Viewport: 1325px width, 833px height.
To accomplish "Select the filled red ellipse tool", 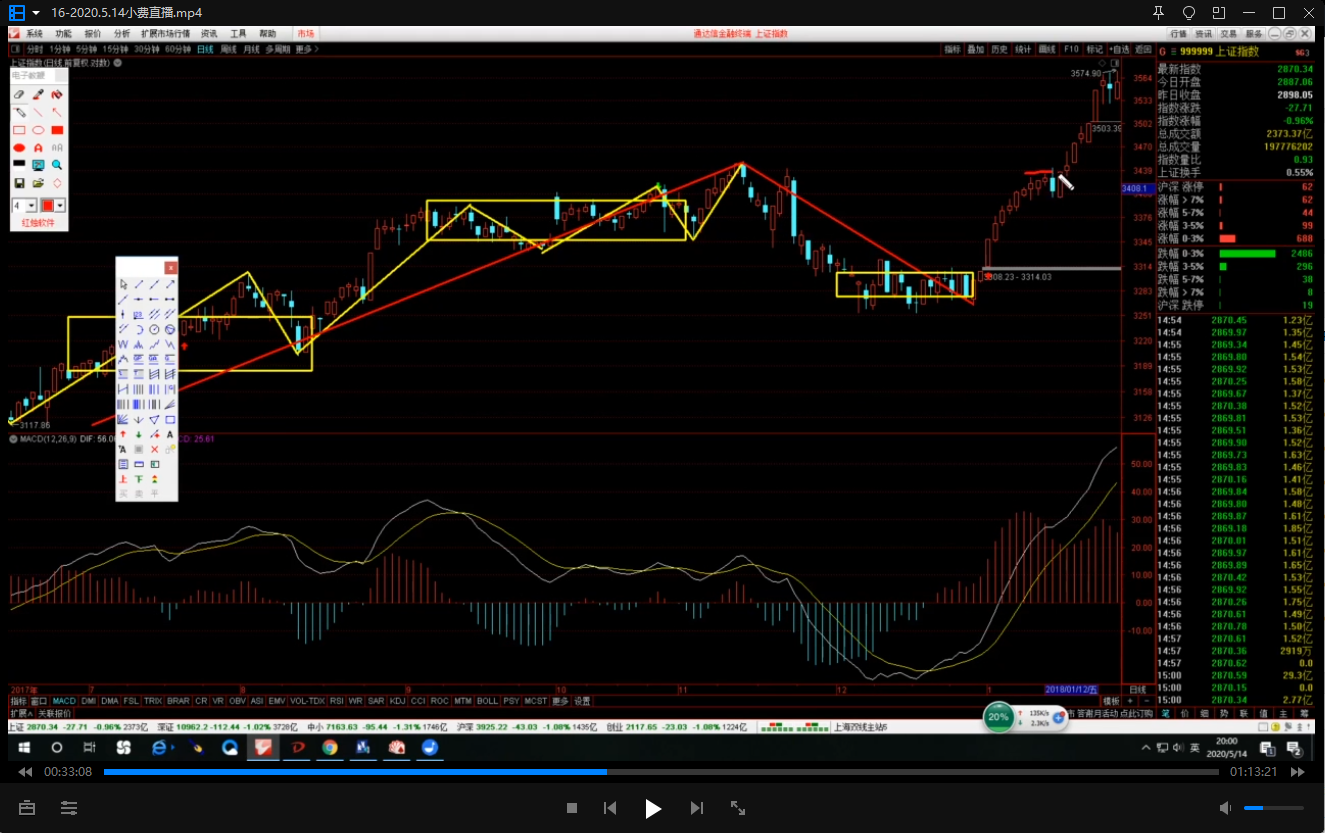I will [19, 148].
